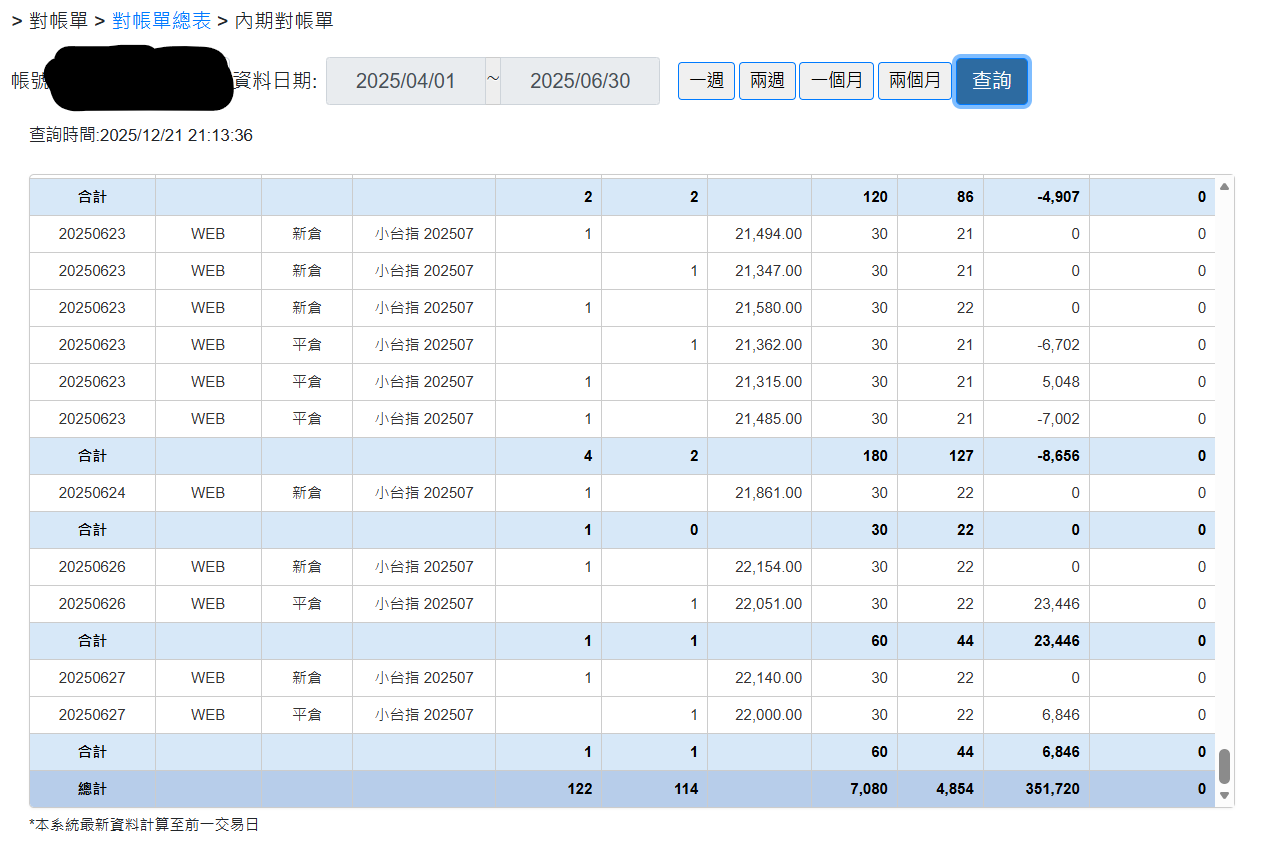Select the 一週 range button

(x=707, y=81)
